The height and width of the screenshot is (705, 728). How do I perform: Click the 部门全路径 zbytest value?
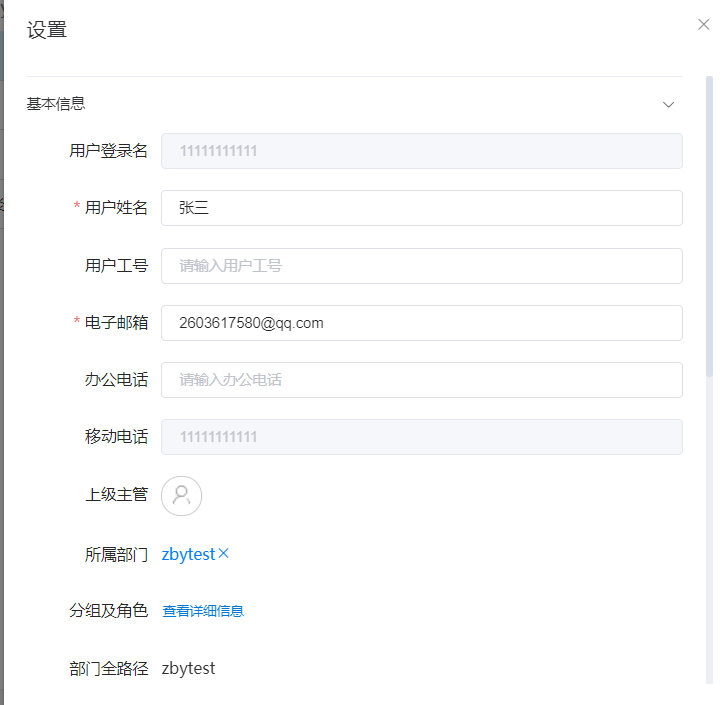click(x=188, y=668)
